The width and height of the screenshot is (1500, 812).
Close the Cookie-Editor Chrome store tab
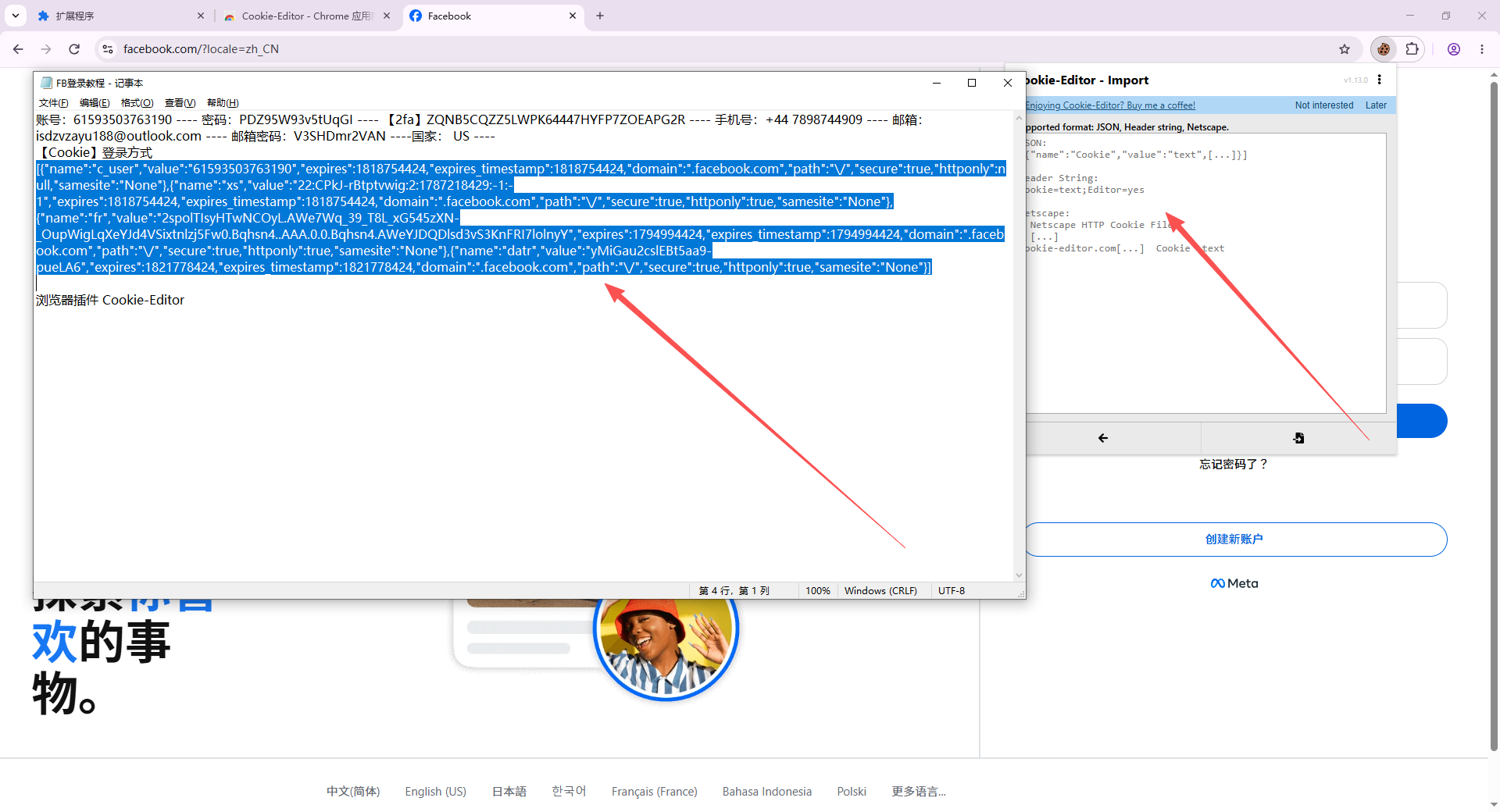click(x=387, y=16)
